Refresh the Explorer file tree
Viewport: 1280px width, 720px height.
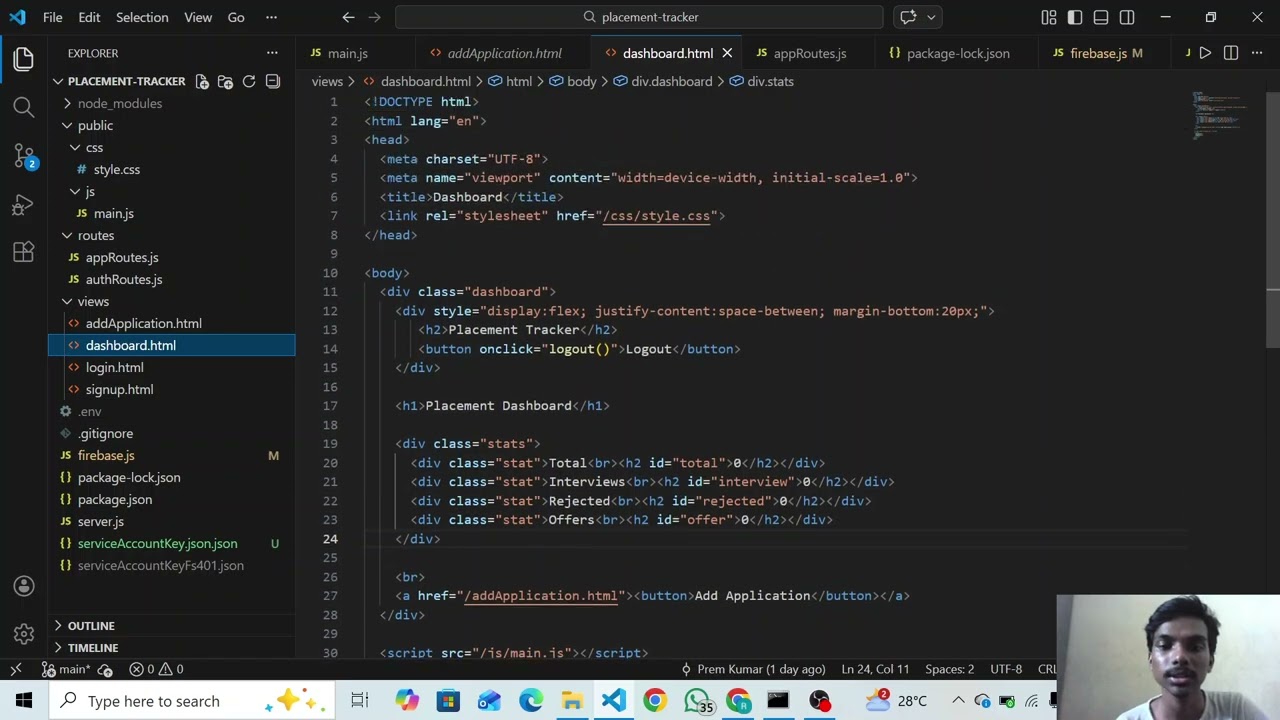point(249,81)
